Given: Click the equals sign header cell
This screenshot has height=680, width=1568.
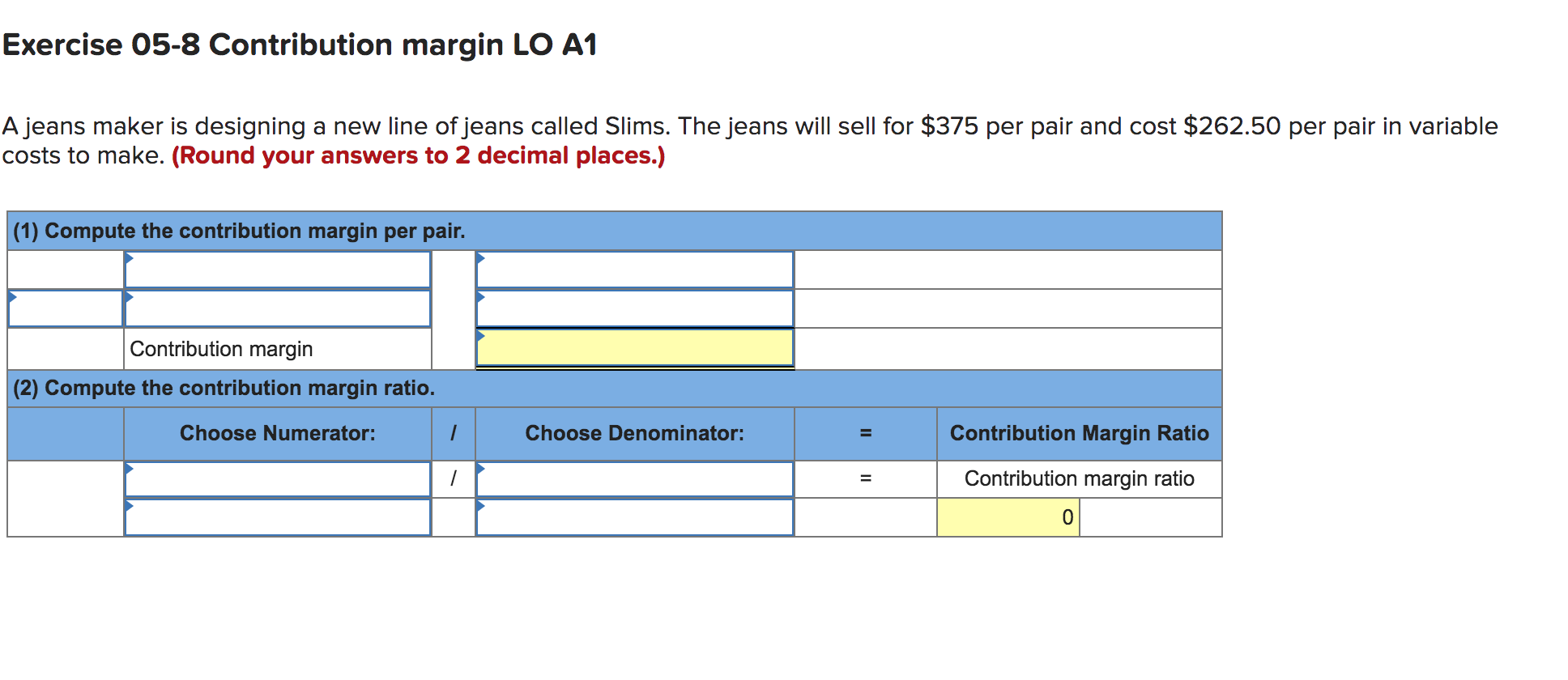Looking at the screenshot, I should [x=864, y=434].
